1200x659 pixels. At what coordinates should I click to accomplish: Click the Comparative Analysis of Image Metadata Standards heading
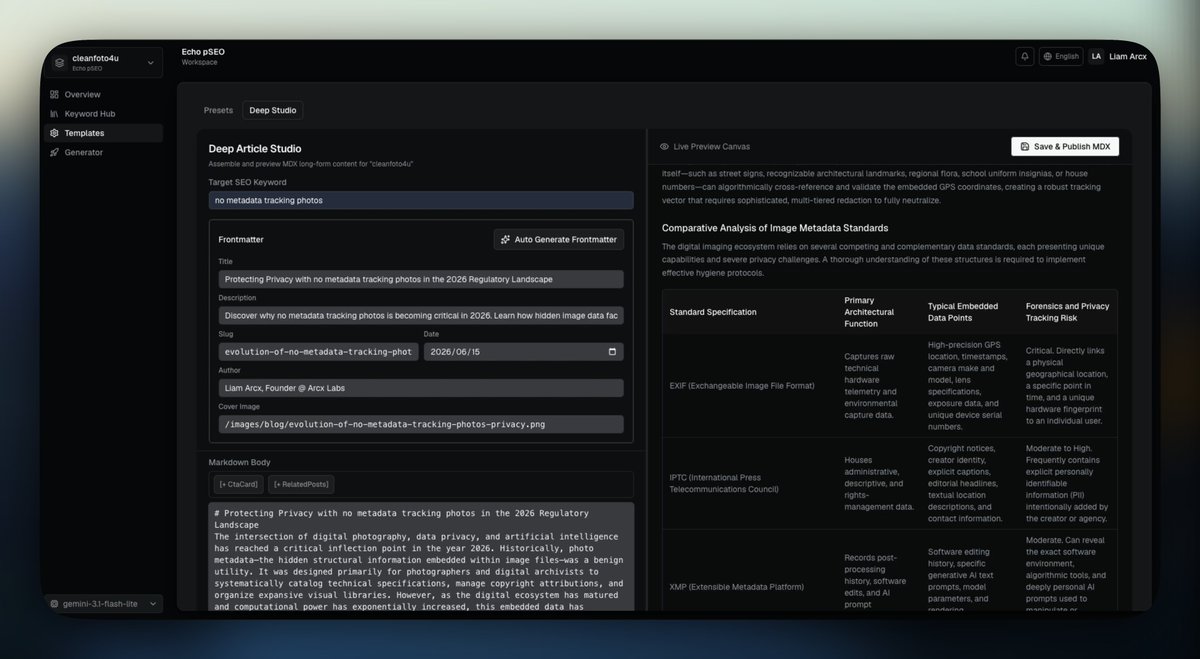click(775, 228)
